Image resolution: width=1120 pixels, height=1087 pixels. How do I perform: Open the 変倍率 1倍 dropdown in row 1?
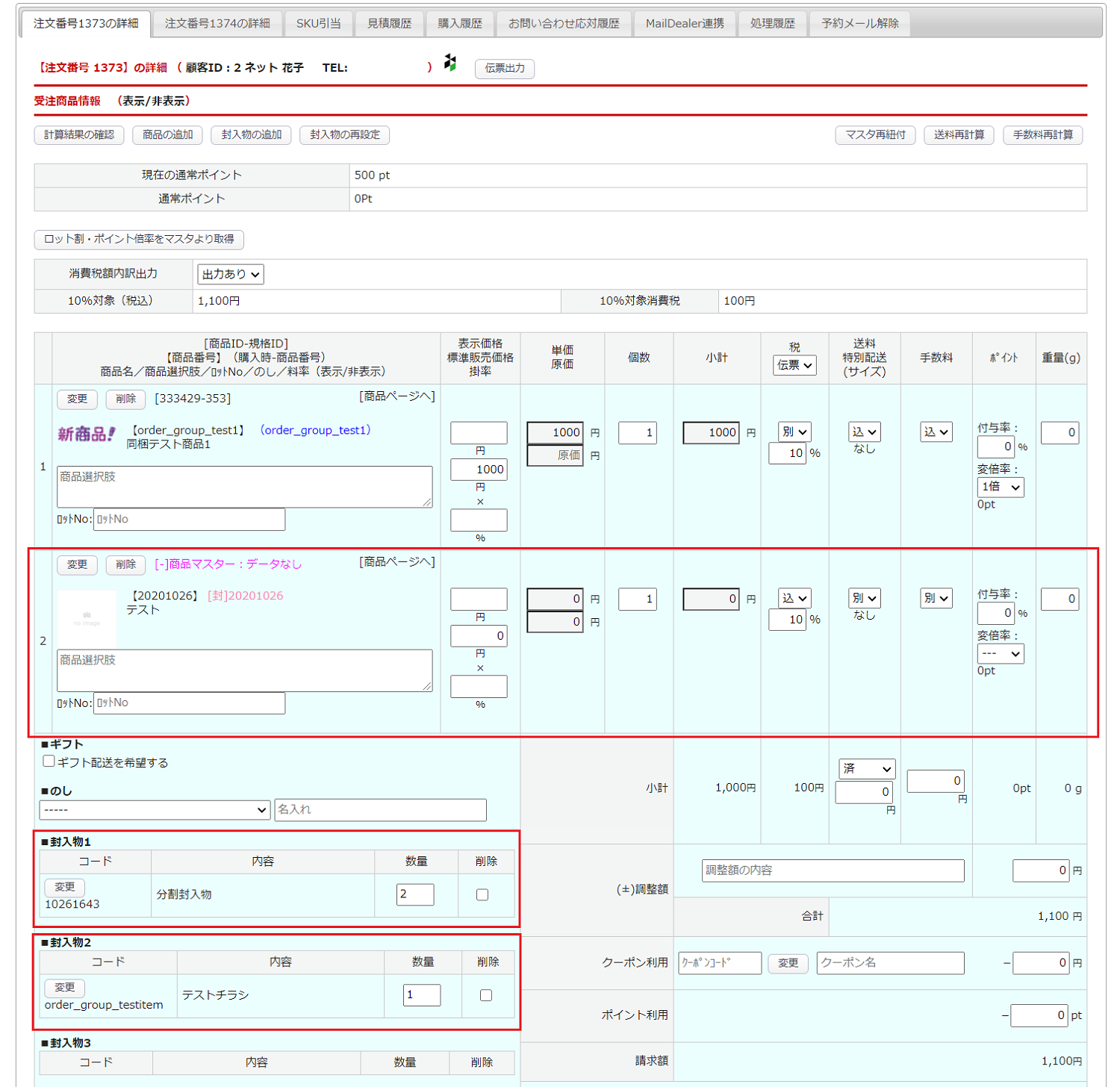[1000, 487]
